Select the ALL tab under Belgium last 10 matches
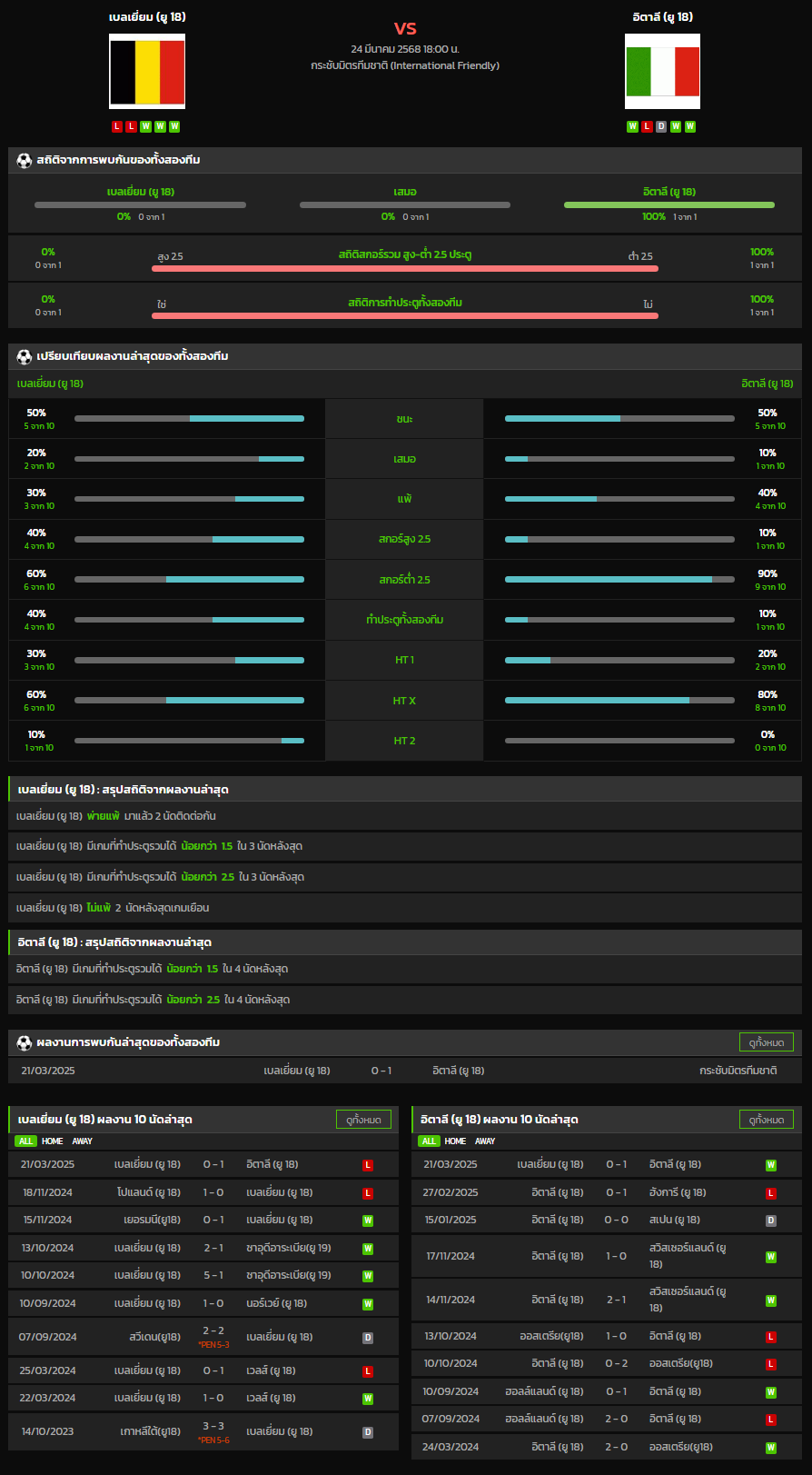812x1475 pixels. (25, 1141)
